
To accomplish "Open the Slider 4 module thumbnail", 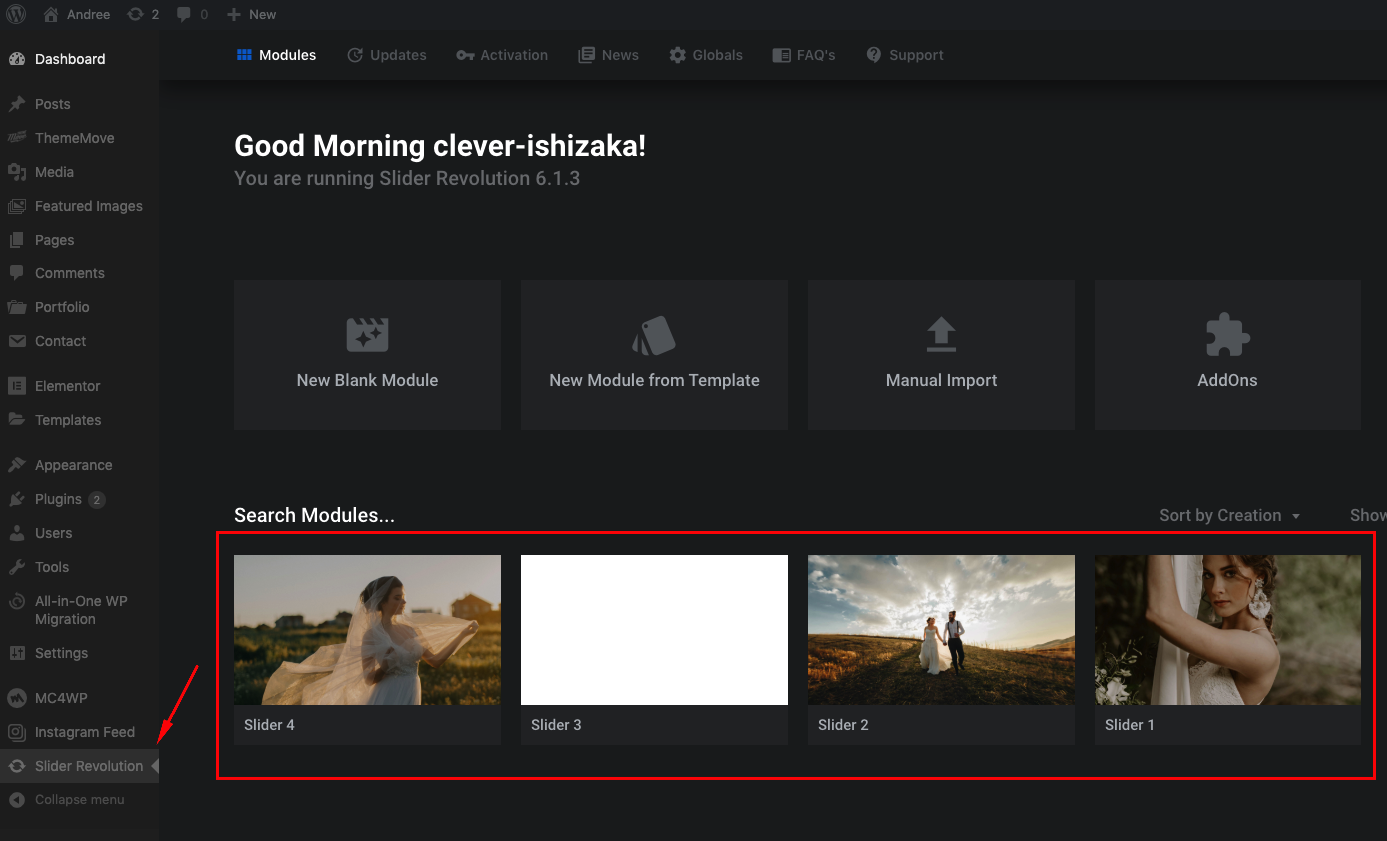I will click(x=367, y=630).
